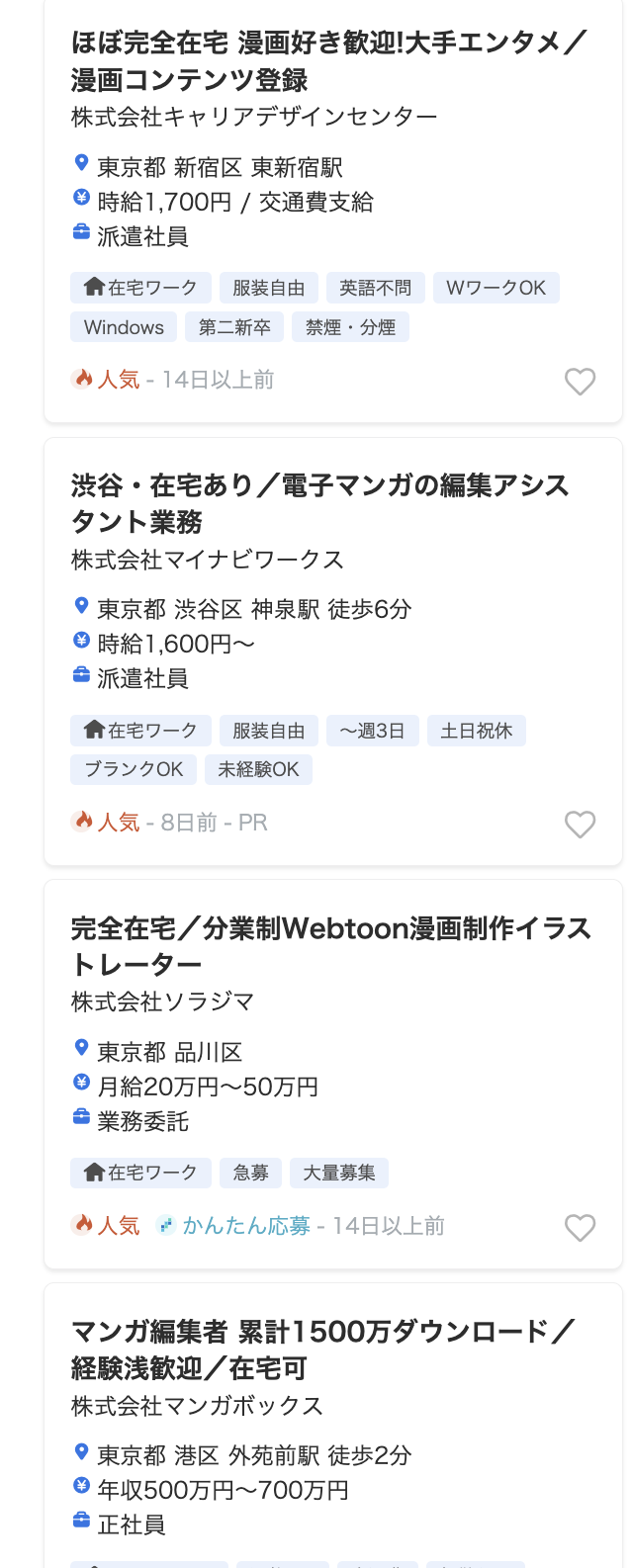
Task: Click かんたん応募 icon on ソラジマ card
Action: (166, 1225)
